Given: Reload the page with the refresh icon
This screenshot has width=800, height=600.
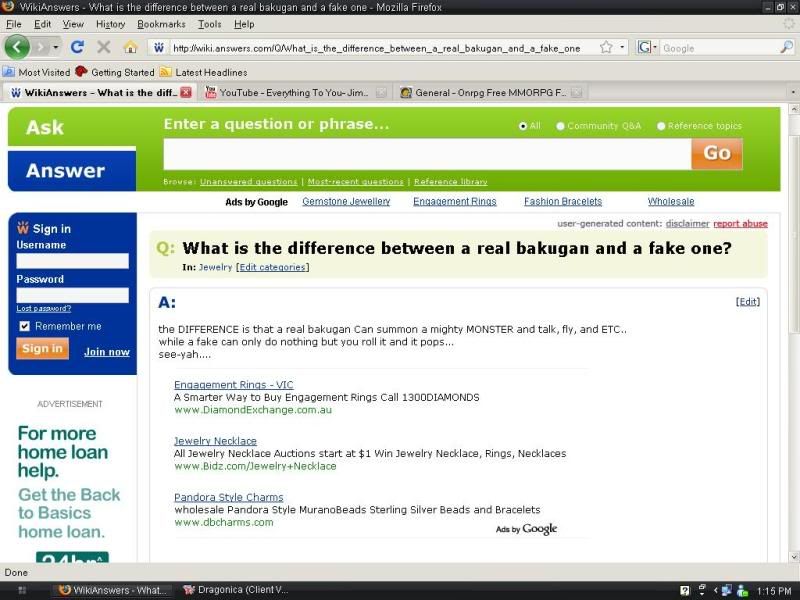Looking at the screenshot, I should tap(77, 47).
